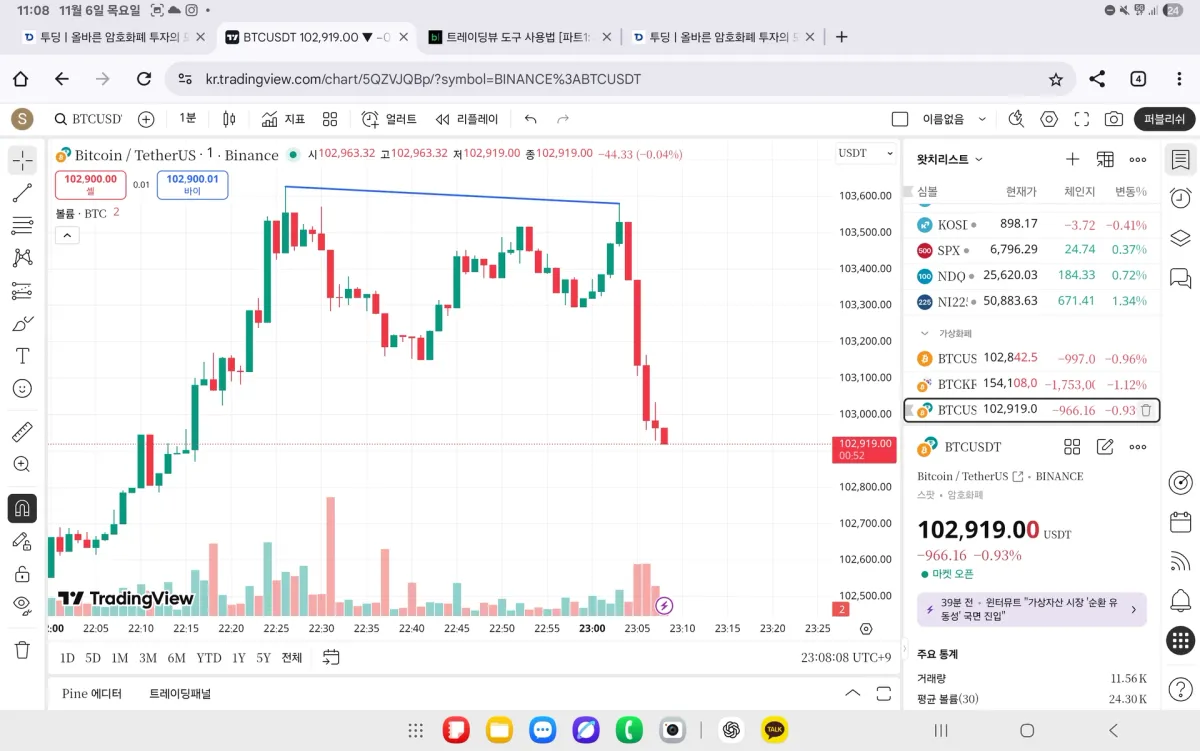
Task: Select the ruler measure tool
Action: coord(22,432)
